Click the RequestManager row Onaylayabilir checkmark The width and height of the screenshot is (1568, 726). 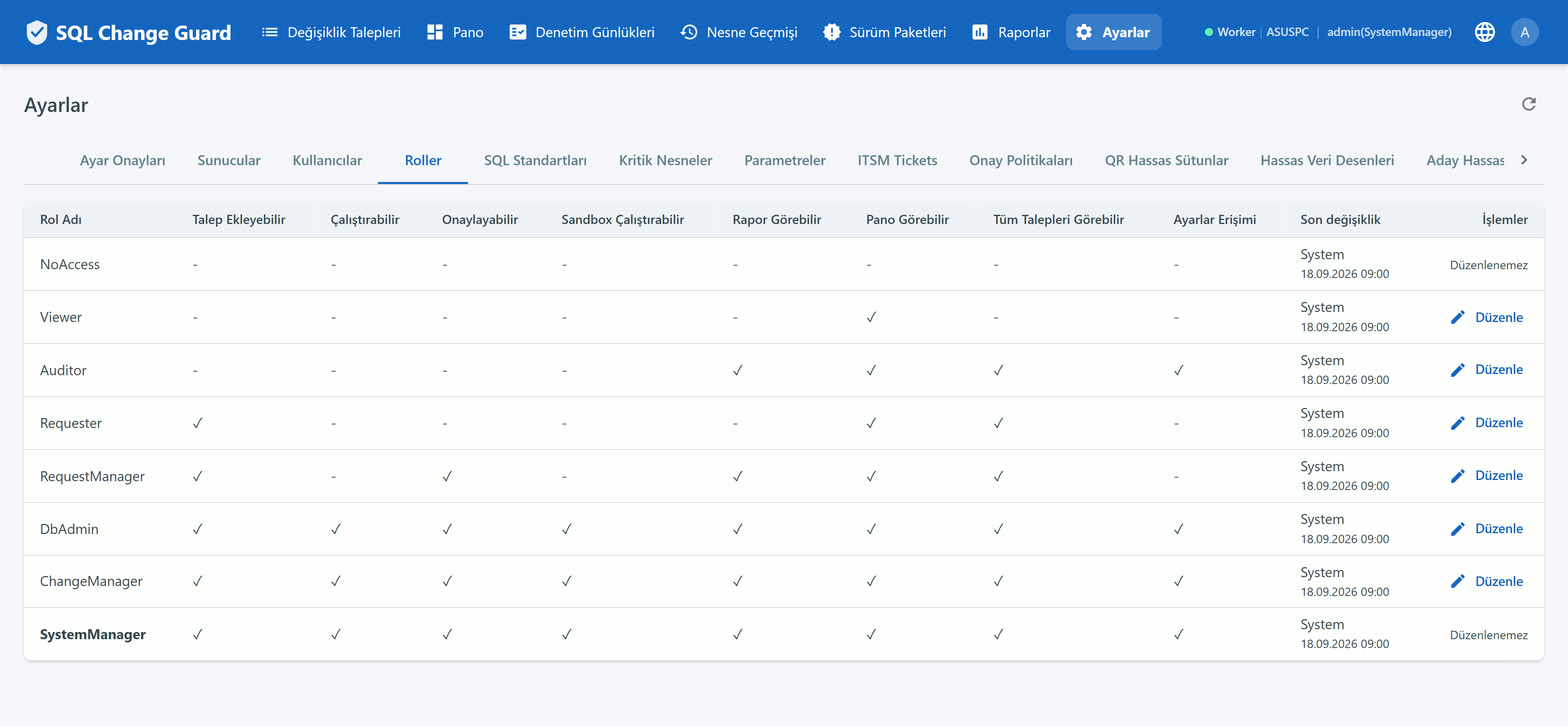(447, 476)
